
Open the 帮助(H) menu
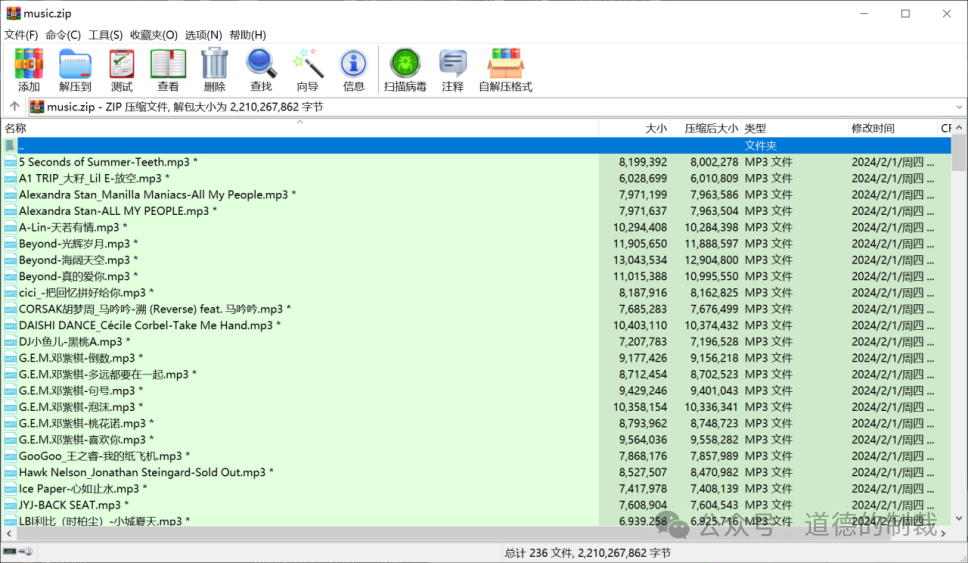[x=248, y=35]
